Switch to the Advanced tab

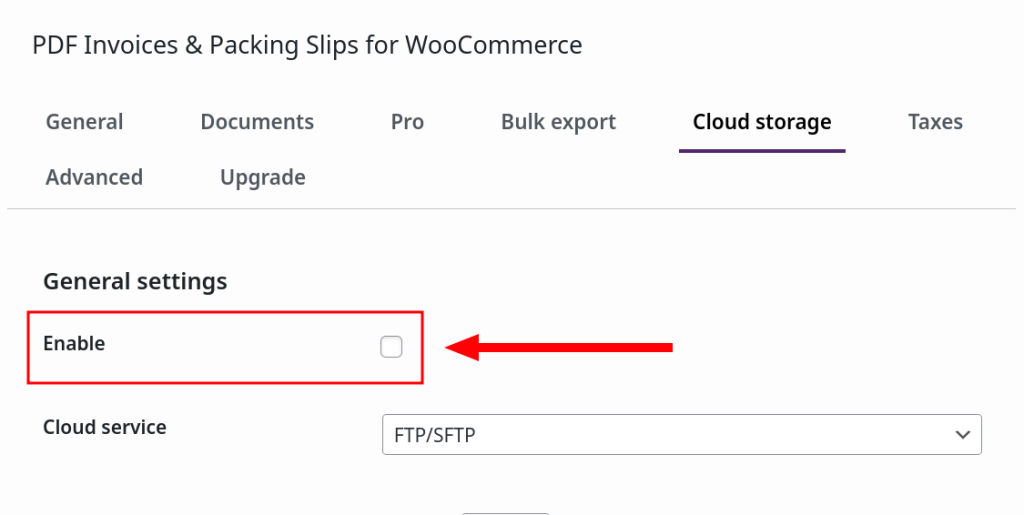(x=94, y=177)
